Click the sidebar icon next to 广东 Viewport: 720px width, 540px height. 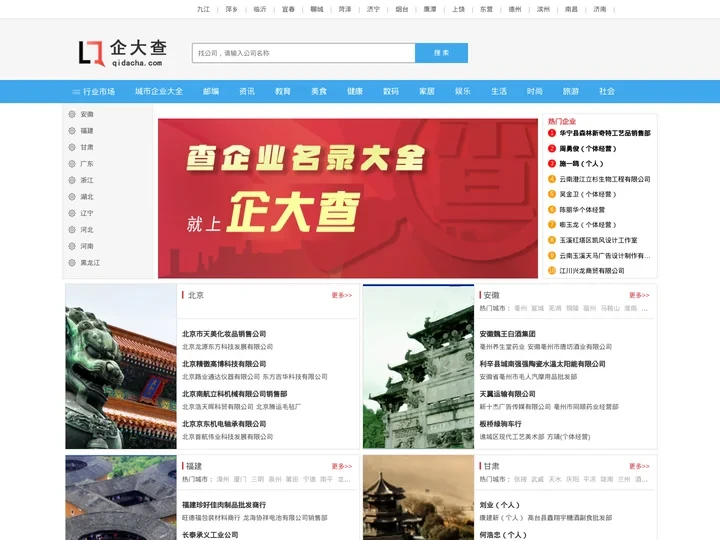(x=72, y=164)
